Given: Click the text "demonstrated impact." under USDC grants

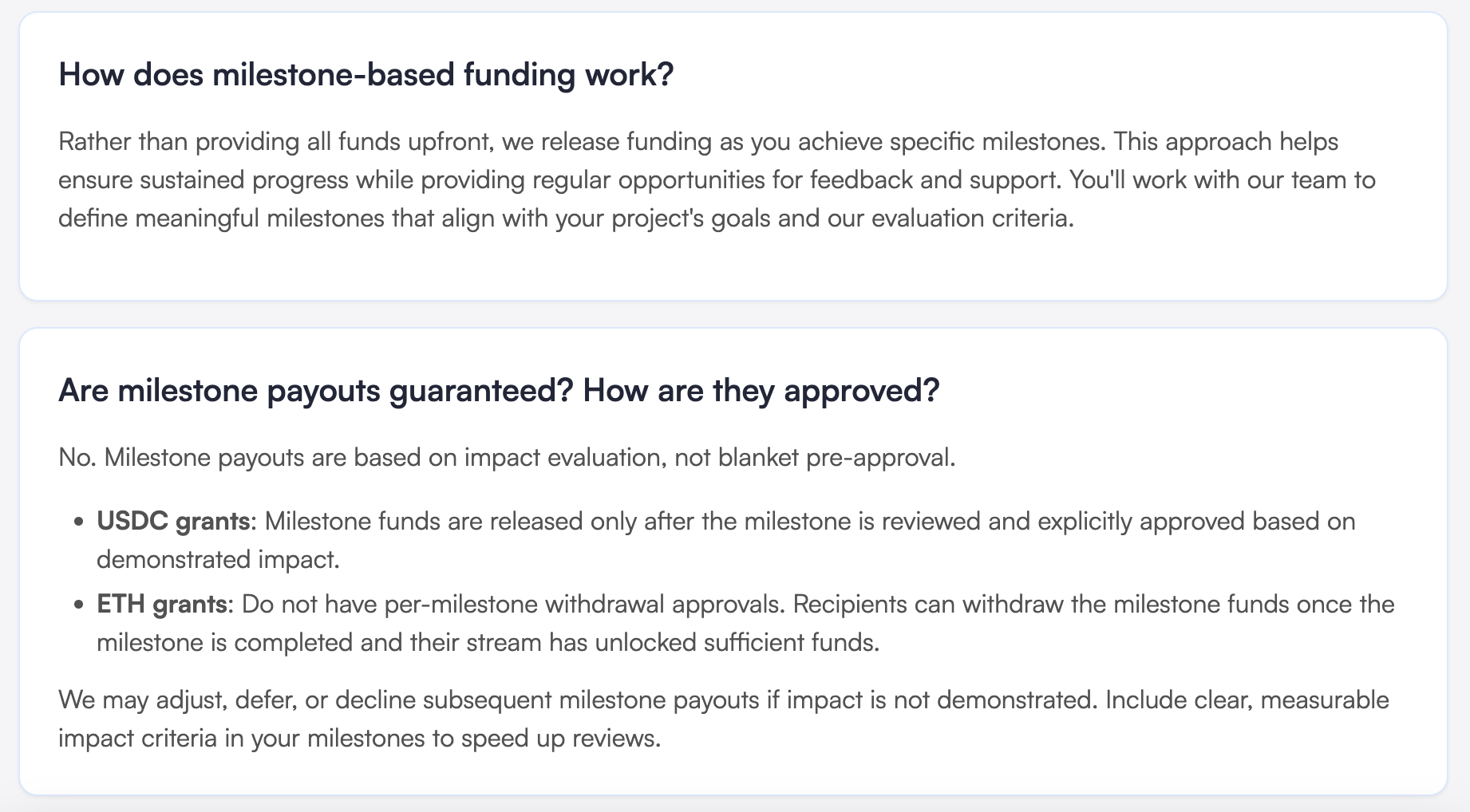Looking at the screenshot, I should click(x=218, y=560).
